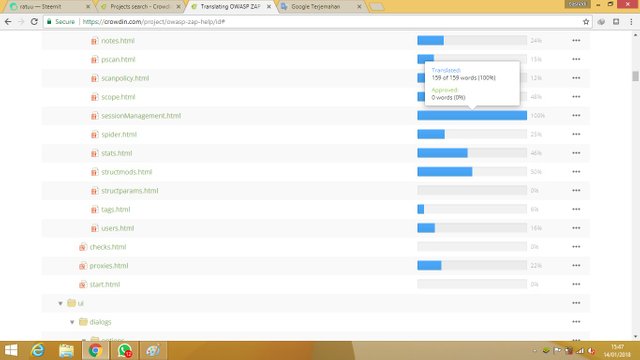Open the three-dot menu for checks.html
Image resolution: width=640 pixels, height=360 pixels.
(576, 247)
